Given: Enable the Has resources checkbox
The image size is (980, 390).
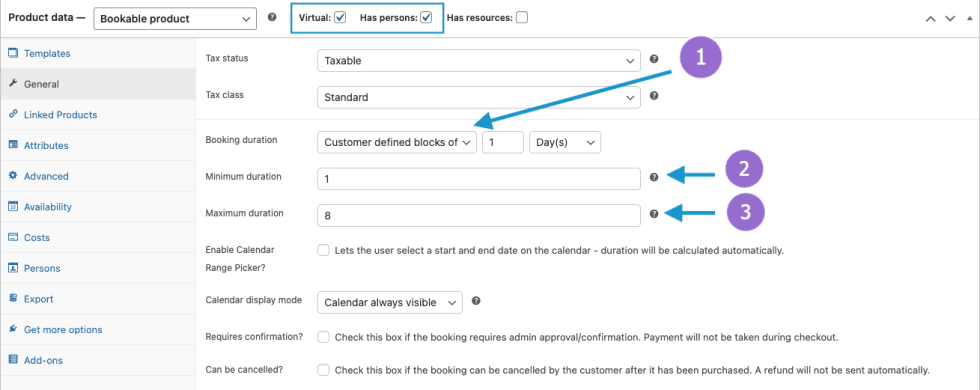Looking at the screenshot, I should 521,18.
